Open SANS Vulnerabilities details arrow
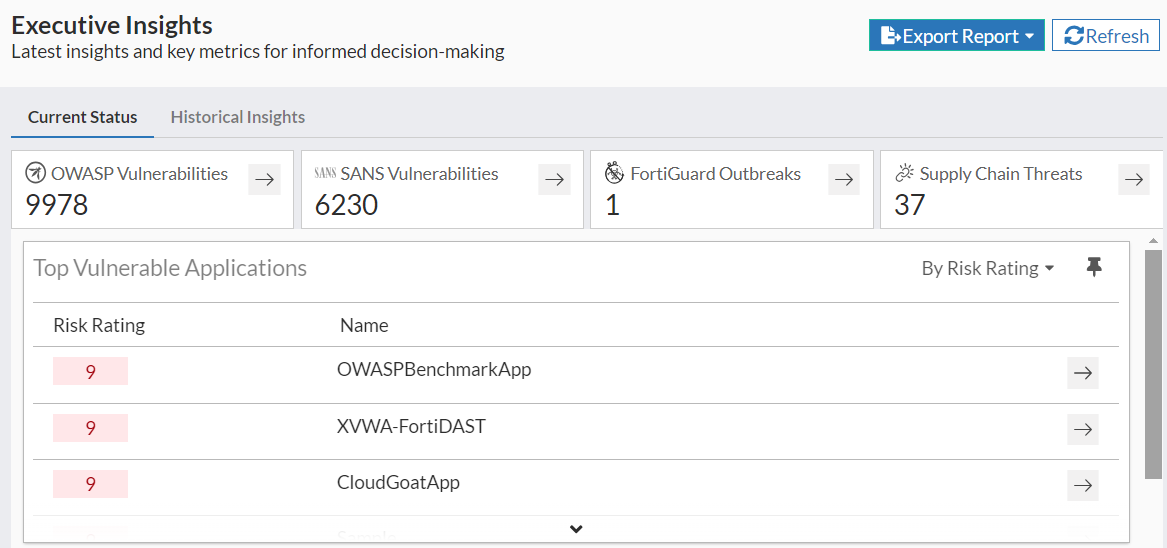The height and width of the screenshot is (548, 1167). pos(554,180)
